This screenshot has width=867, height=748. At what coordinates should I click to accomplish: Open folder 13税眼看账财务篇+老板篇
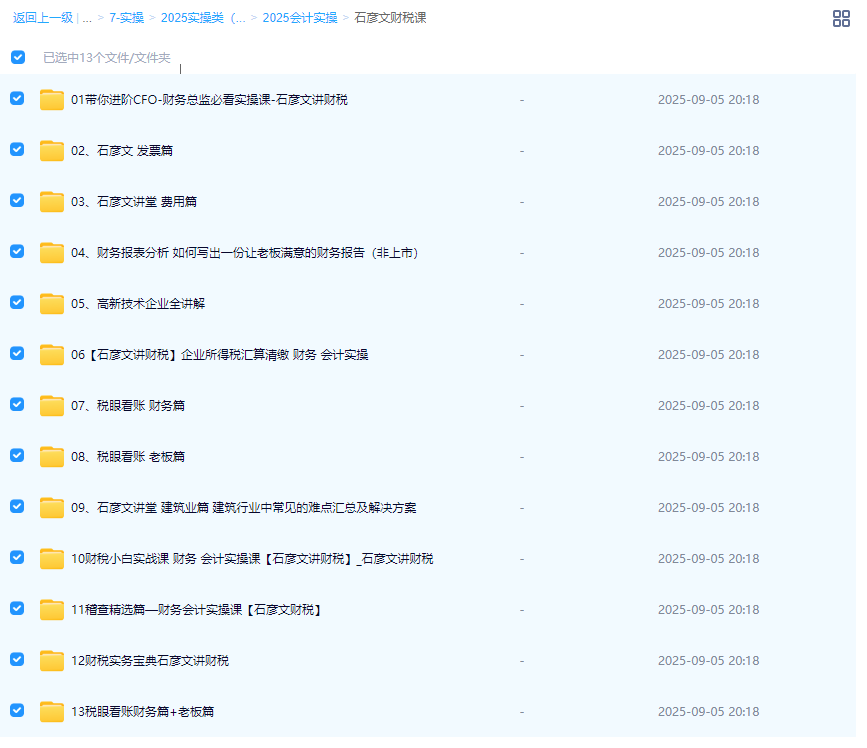coord(142,712)
